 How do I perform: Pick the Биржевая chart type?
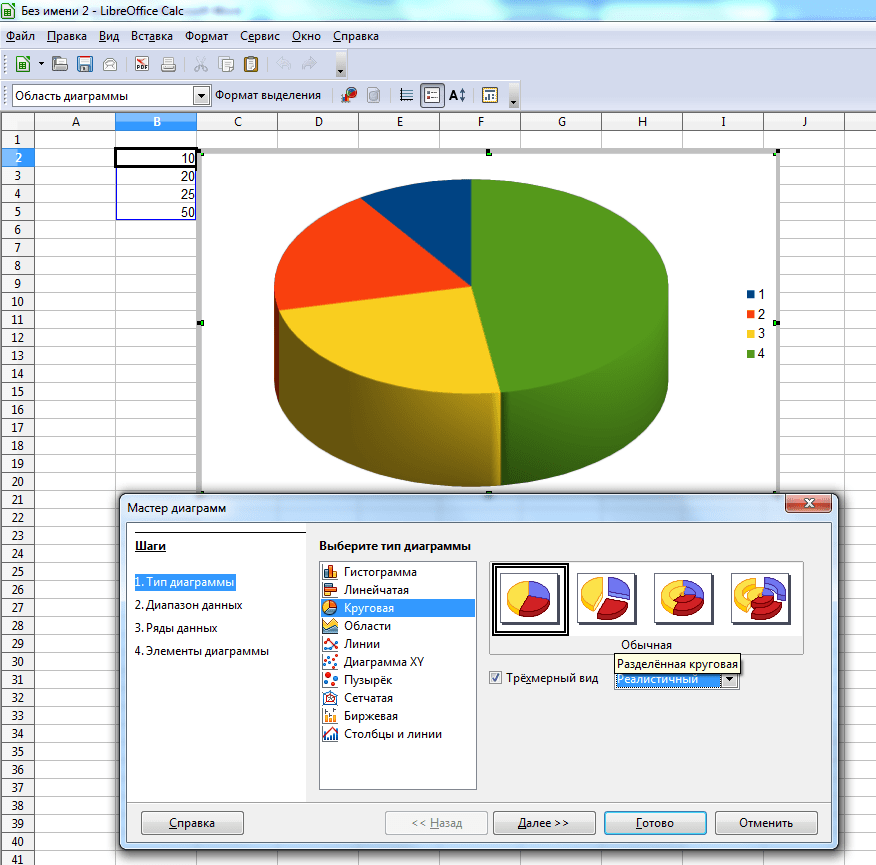(x=370, y=716)
